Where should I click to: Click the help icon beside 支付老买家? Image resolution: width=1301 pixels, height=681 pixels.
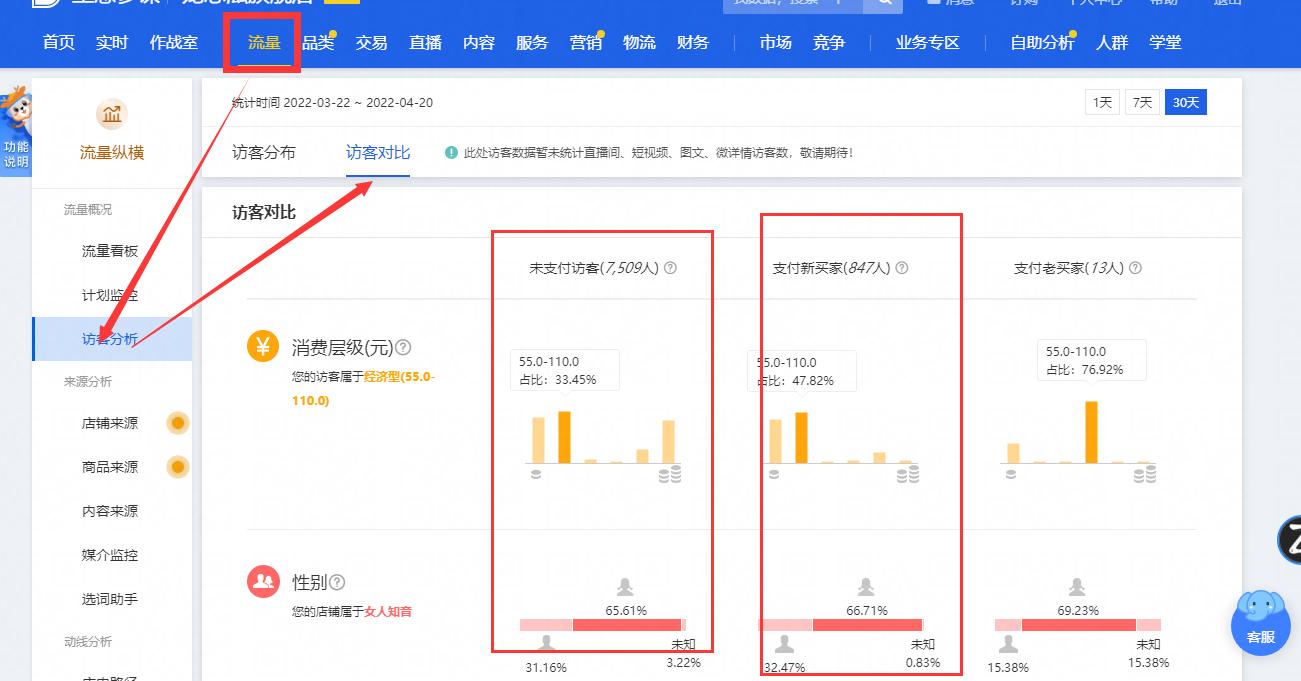(1137, 267)
